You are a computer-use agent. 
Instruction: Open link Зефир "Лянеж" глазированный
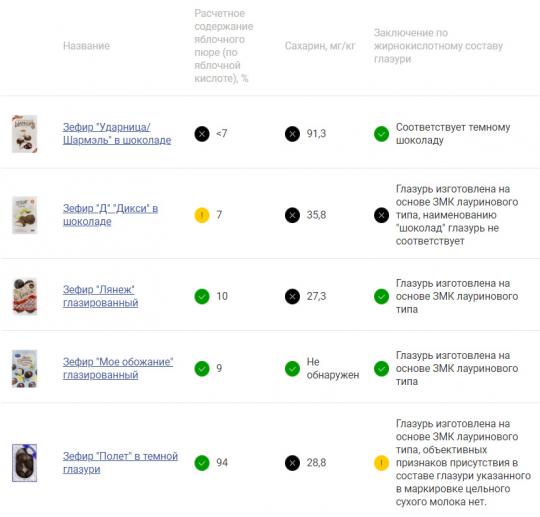tap(101, 296)
